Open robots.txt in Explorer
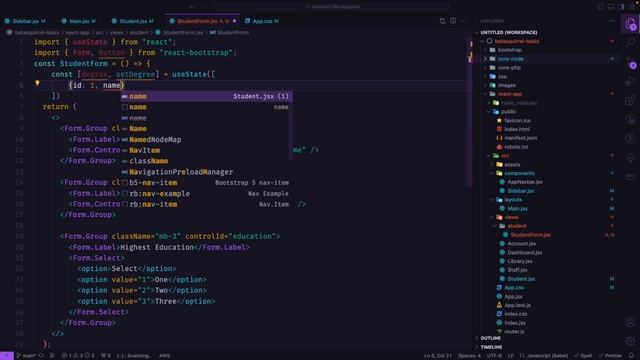The width and height of the screenshot is (640, 360). click(516, 147)
